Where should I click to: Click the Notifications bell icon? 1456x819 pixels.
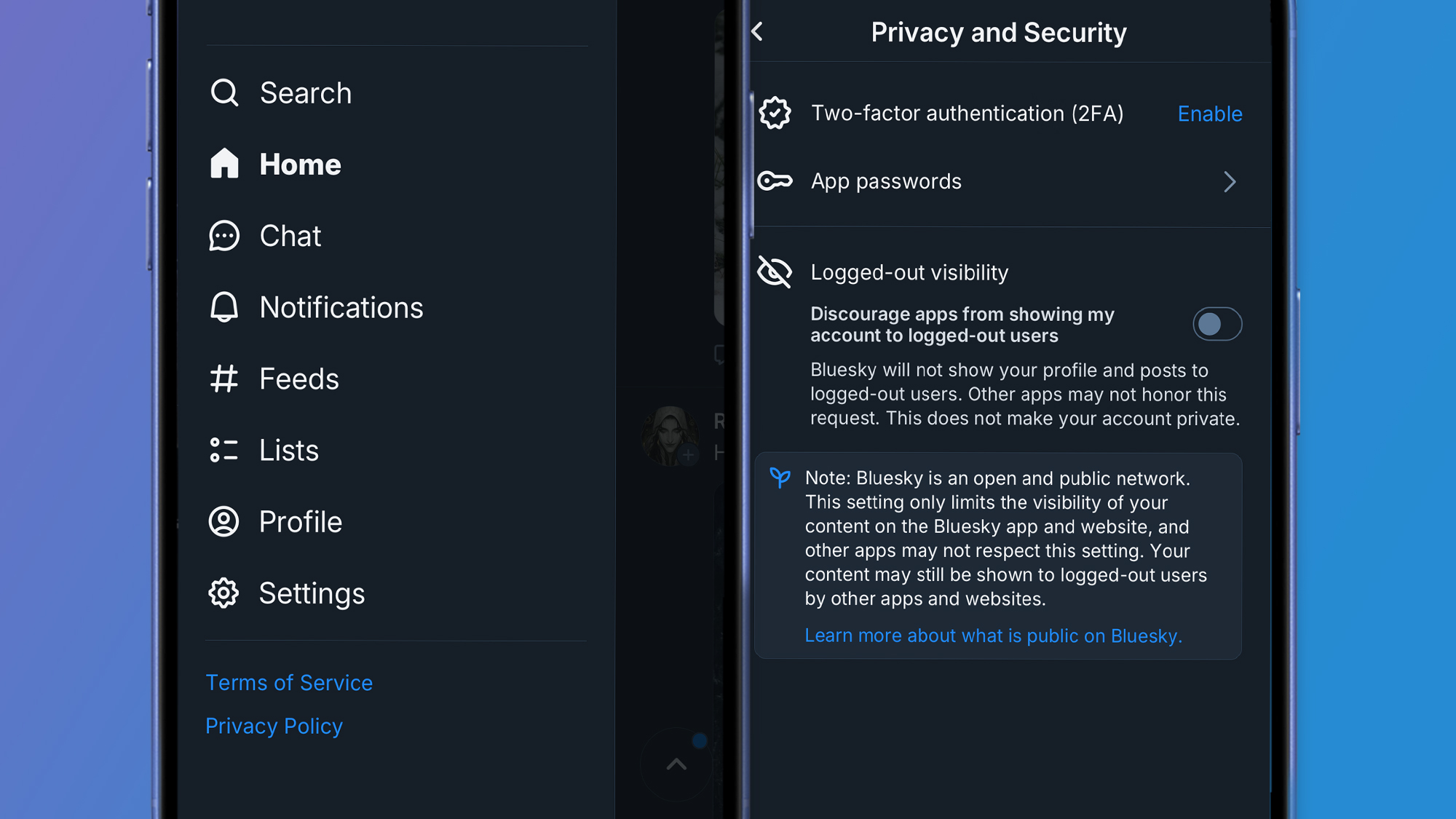click(224, 307)
